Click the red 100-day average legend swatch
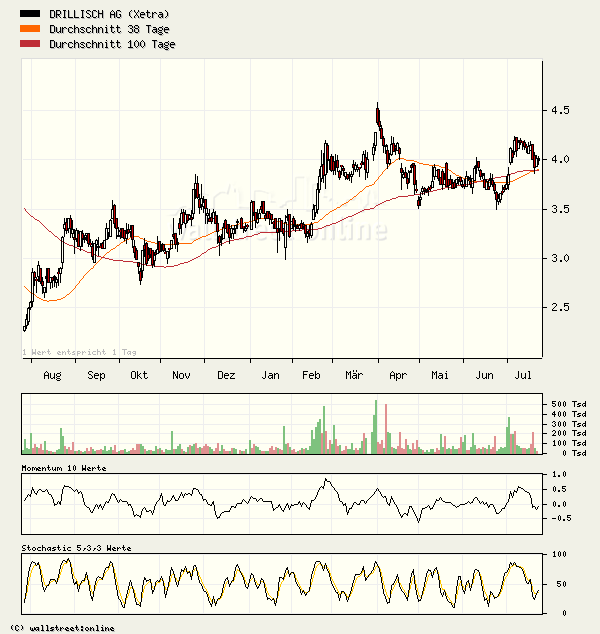 coord(30,44)
